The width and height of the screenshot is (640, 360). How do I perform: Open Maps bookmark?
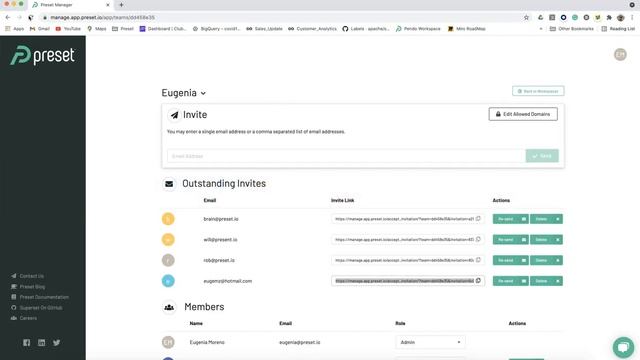(97, 29)
